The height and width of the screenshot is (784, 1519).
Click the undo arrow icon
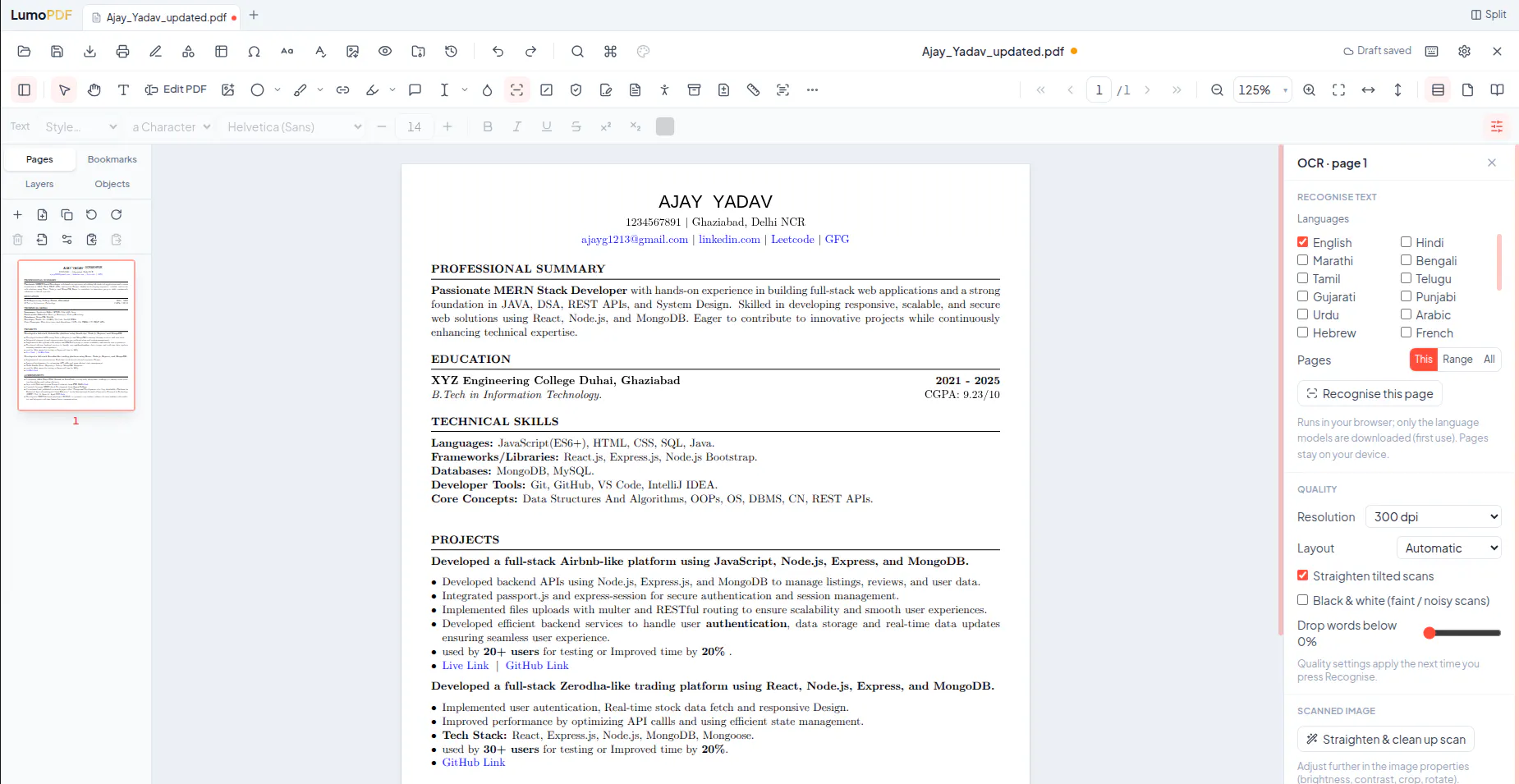[498, 51]
